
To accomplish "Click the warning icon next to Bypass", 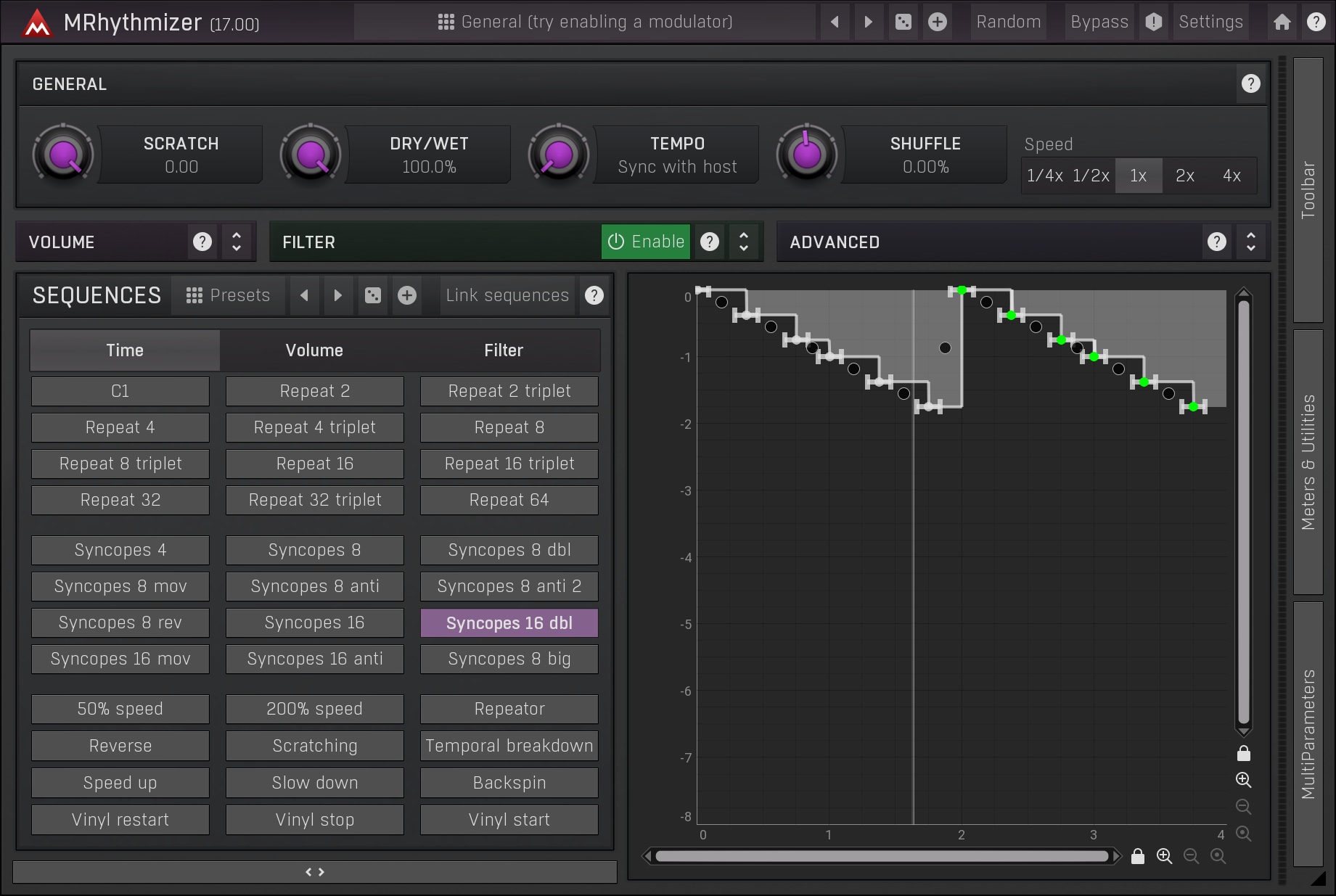I will pyautogui.click(x=1154, y=22).
